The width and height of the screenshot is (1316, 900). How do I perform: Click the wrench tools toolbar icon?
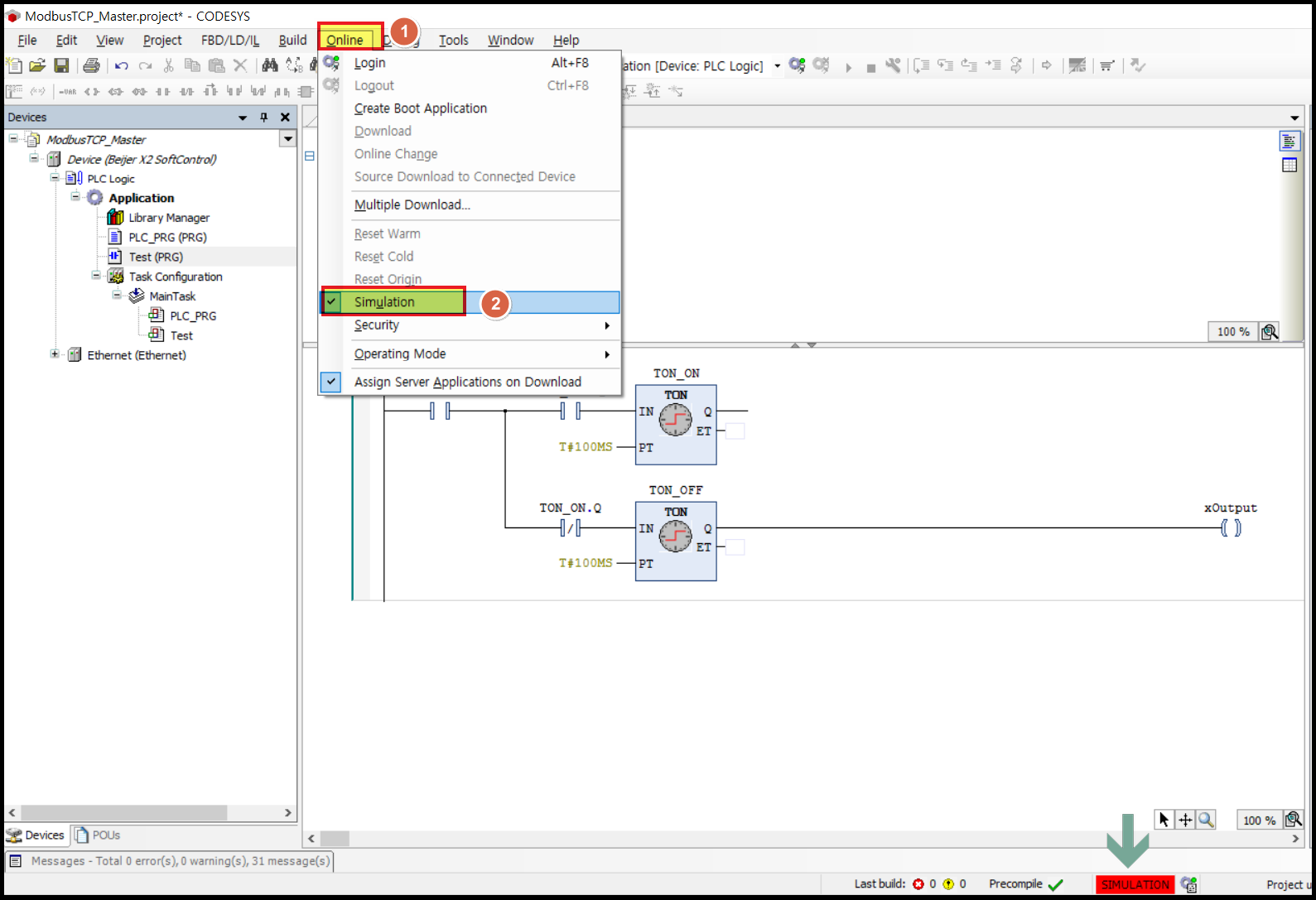tap(893, 65)
